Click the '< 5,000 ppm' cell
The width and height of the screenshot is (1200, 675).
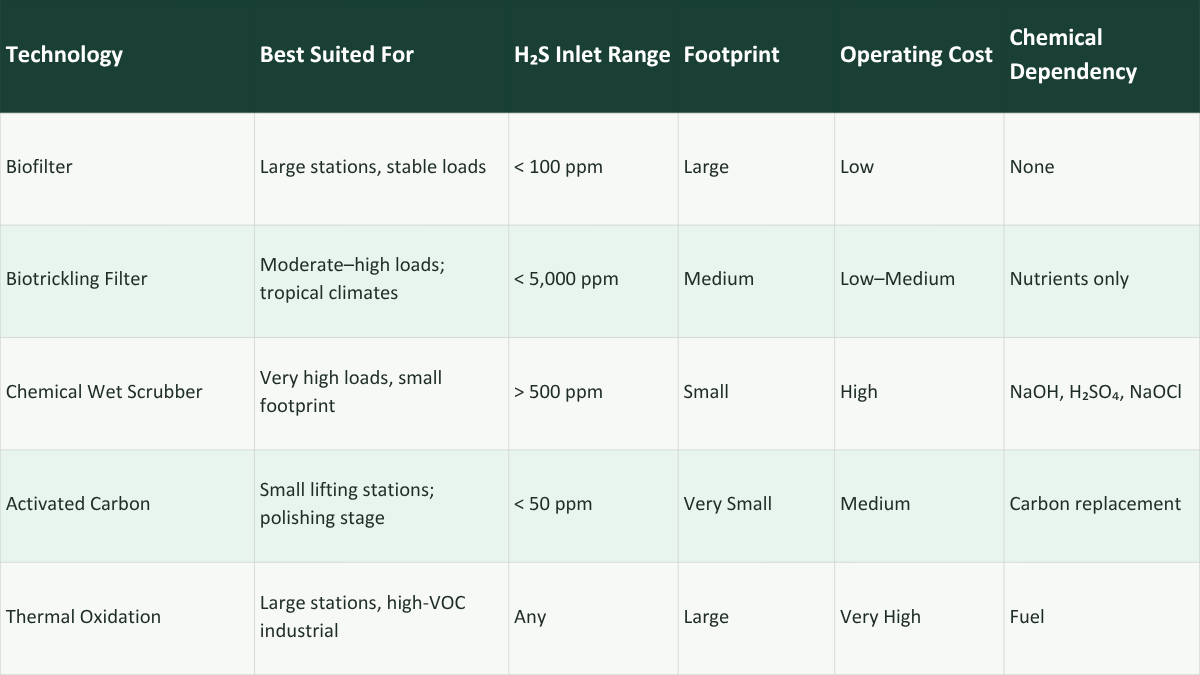(x=566, y=279)
